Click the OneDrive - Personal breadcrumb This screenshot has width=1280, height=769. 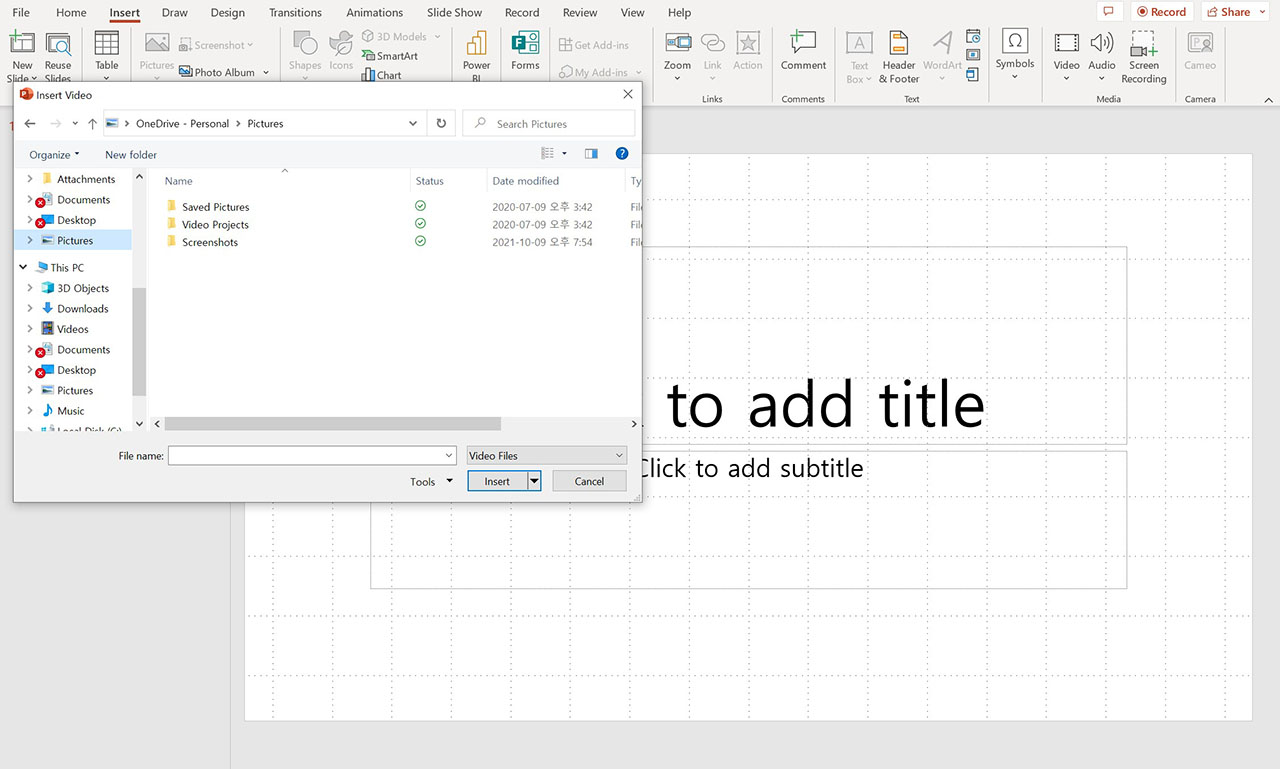(x=182, y=124)
